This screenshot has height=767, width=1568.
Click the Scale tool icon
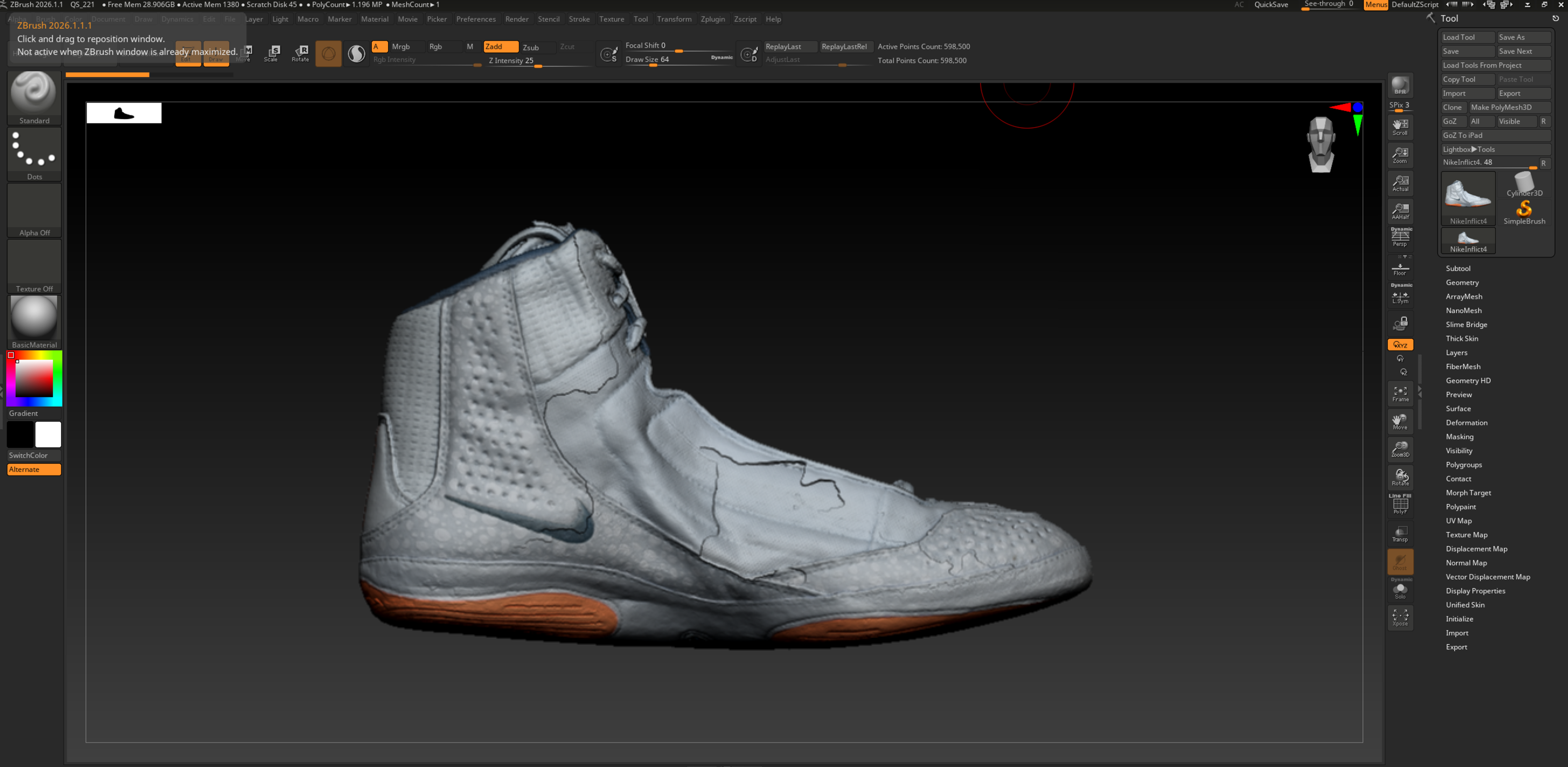(x=272, y=53)
